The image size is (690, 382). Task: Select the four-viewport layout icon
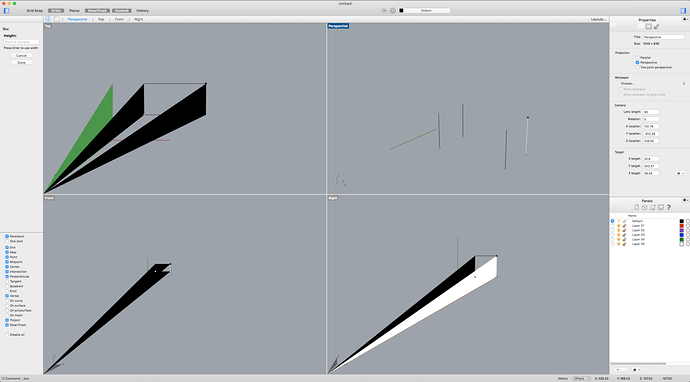point(48,19)
